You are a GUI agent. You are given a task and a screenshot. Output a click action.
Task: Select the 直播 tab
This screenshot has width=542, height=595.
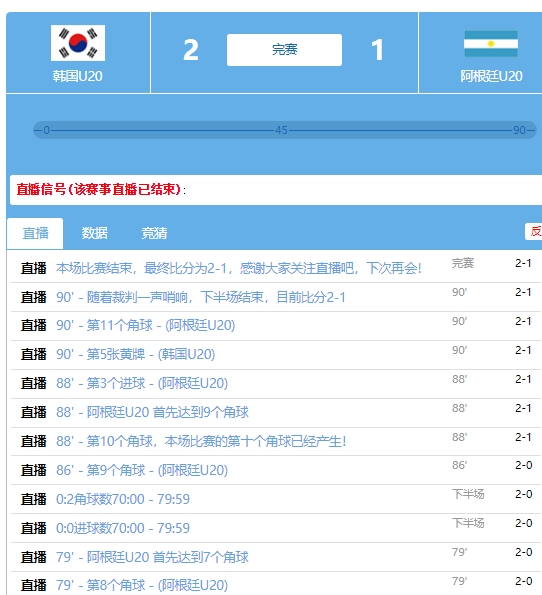[x=35, y=233]
